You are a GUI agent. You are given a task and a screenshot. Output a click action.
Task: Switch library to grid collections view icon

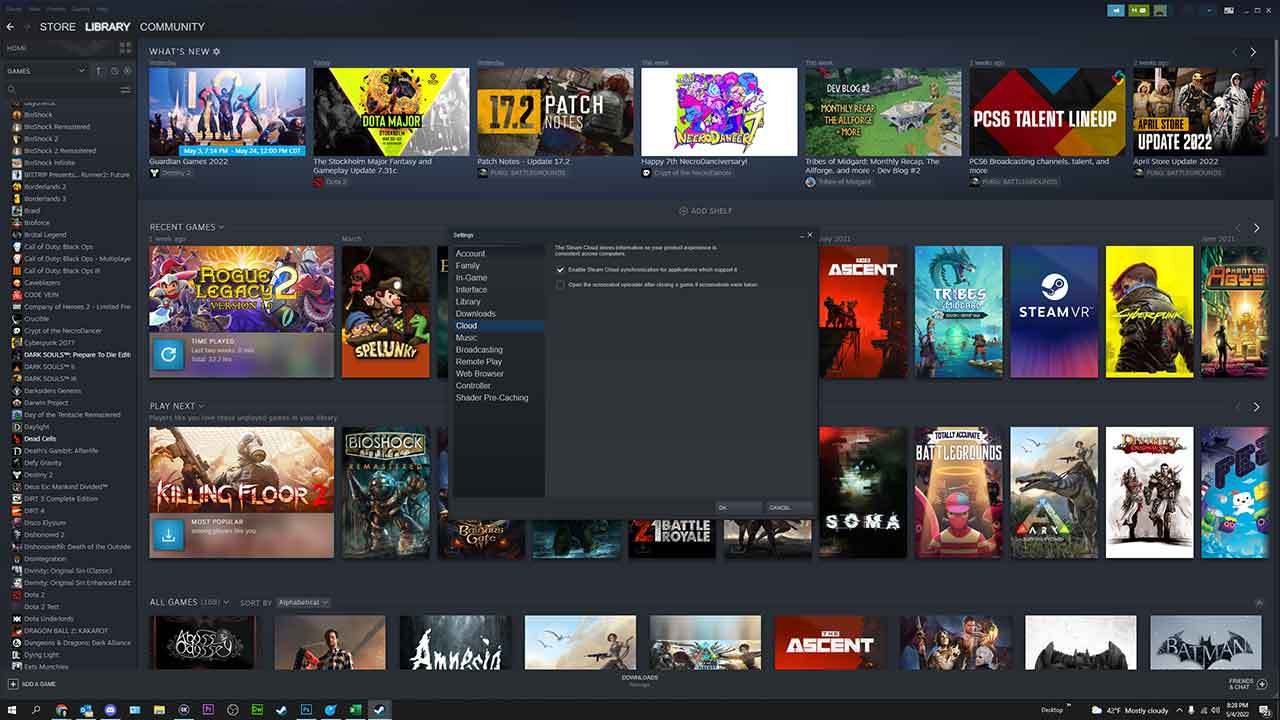click(125, 48)
